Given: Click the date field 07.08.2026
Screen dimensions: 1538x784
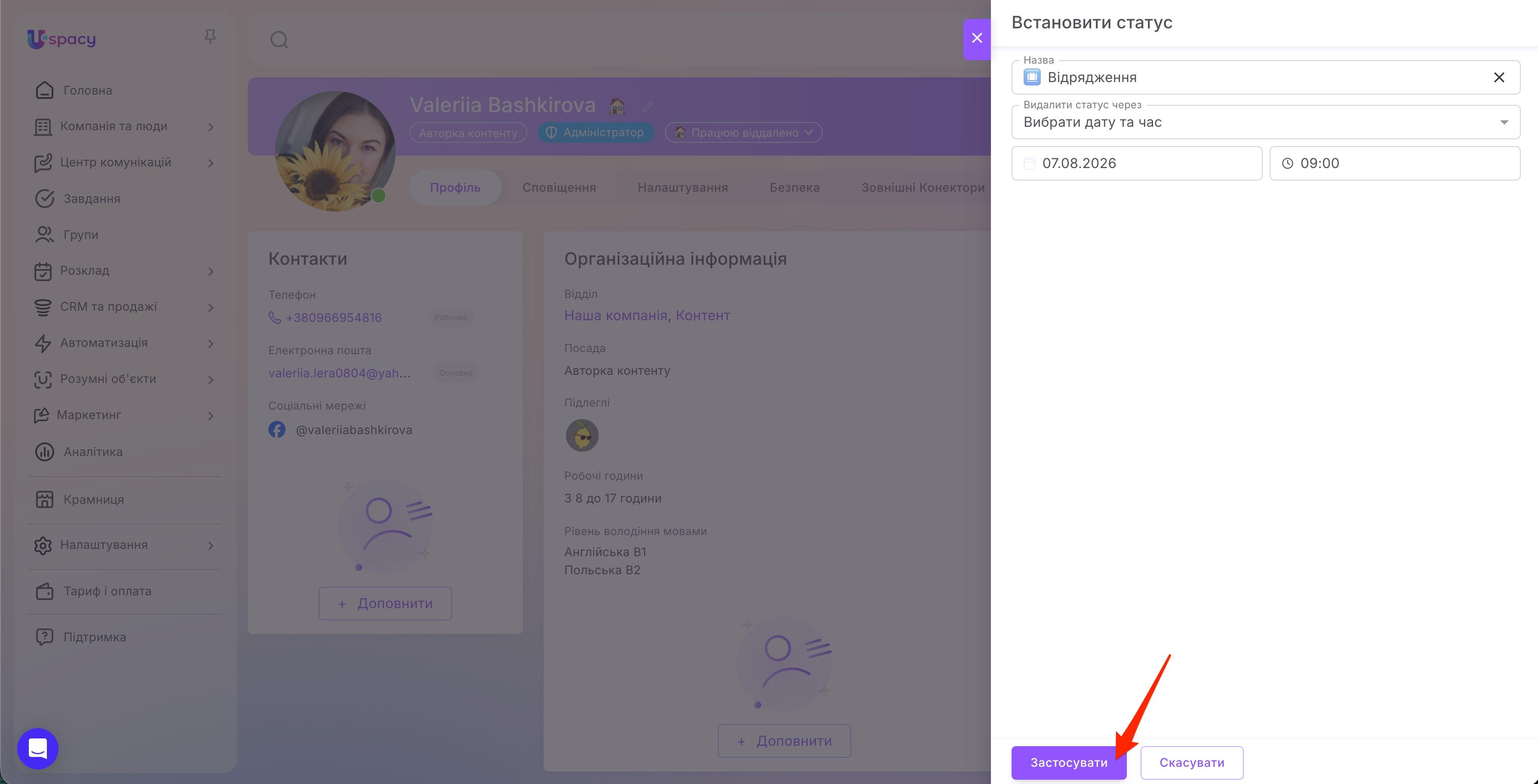Looking at the screenshot, I should pos(1137,163).
